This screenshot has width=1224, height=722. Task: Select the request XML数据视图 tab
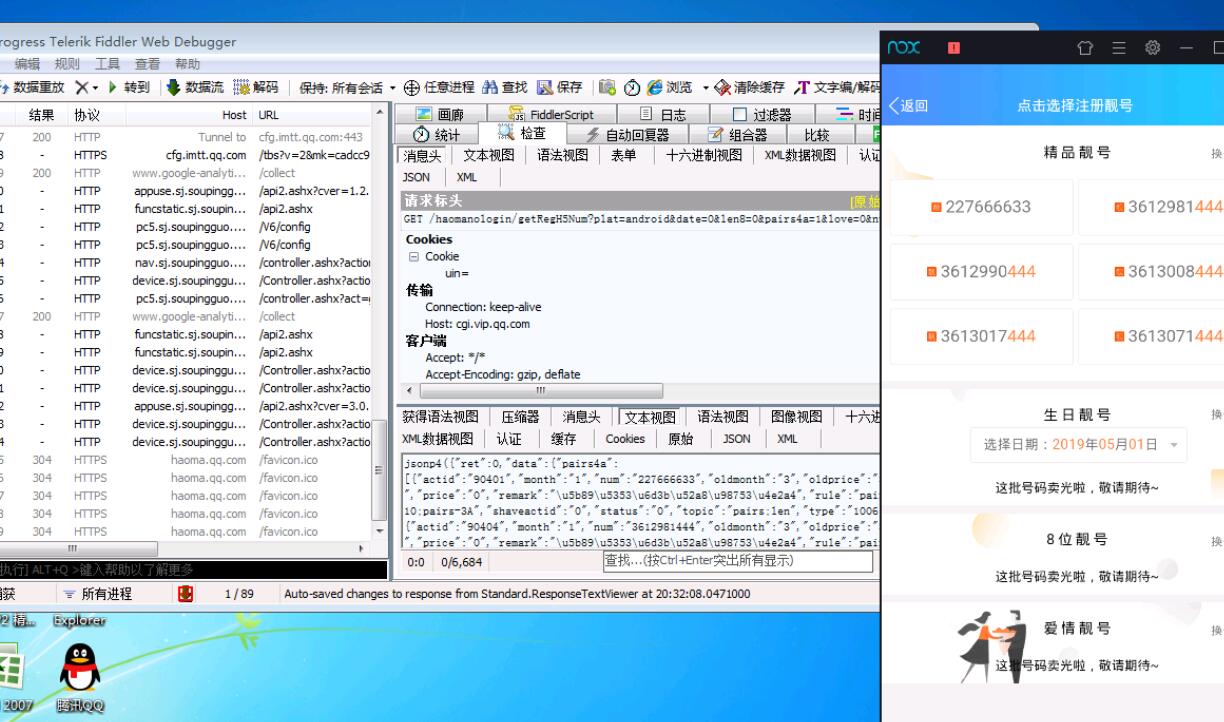pos(799,155)
